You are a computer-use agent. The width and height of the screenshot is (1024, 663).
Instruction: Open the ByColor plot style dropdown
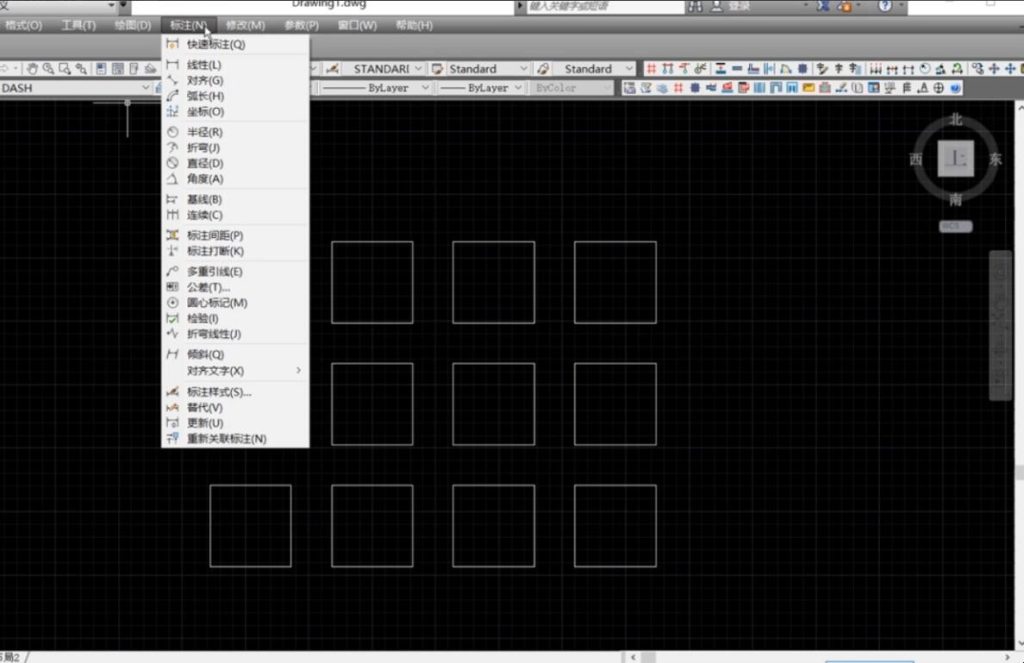(570, 88)
